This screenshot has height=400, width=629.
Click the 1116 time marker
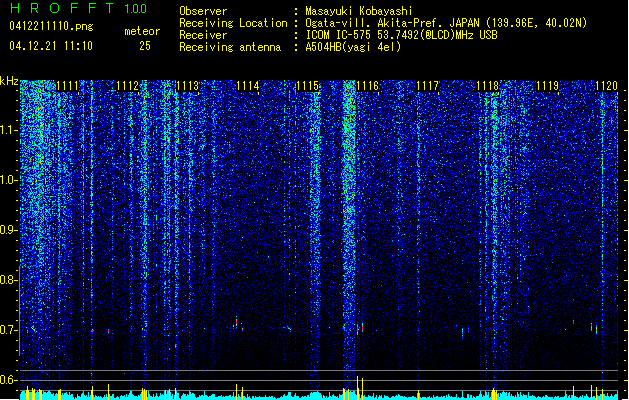coord(368,86)
